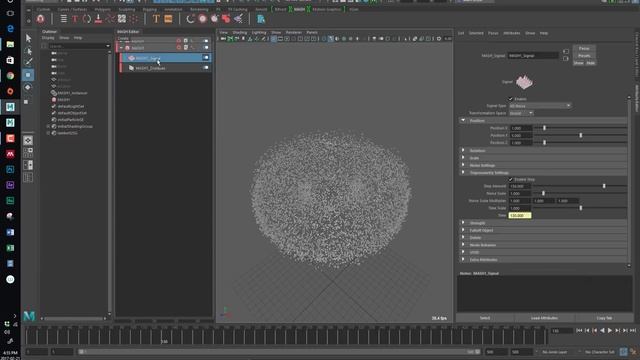Click the Presets button

point(584,56)
